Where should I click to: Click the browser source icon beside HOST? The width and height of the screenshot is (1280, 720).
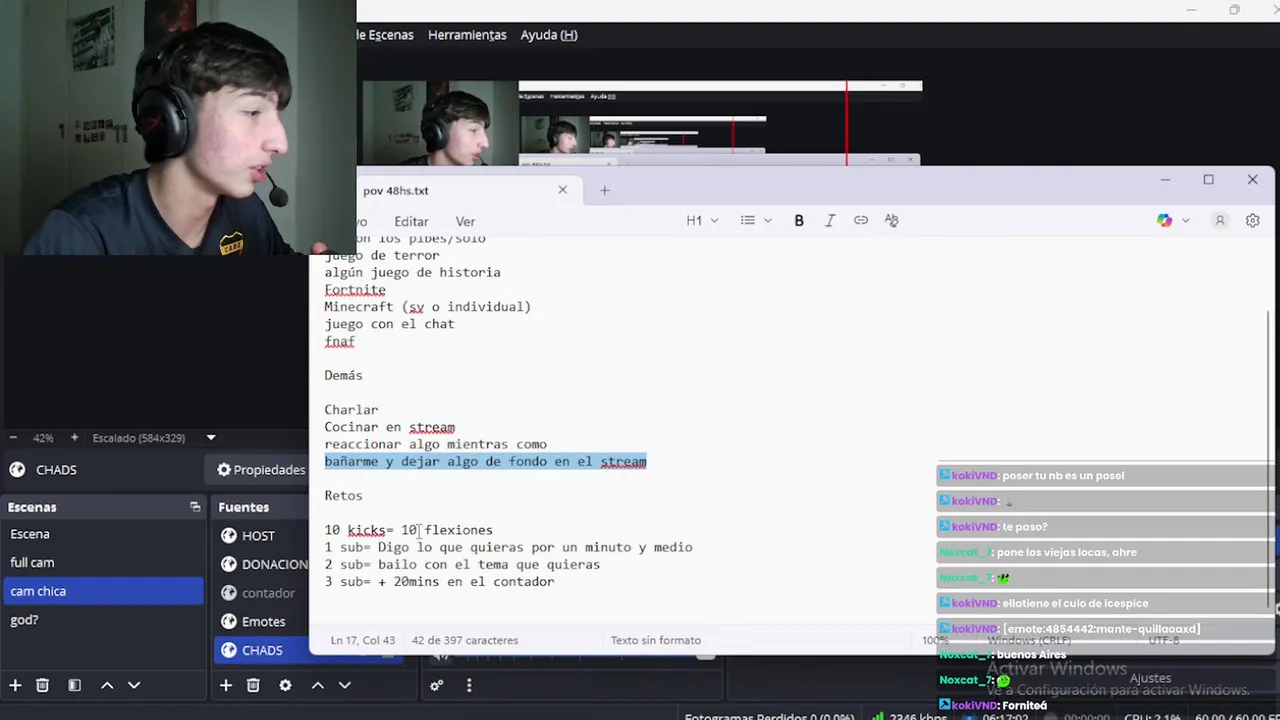[x=229, y=536]
